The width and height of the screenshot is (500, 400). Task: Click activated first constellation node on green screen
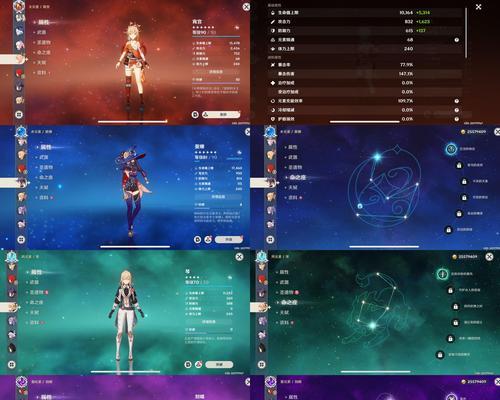[442, 274]
